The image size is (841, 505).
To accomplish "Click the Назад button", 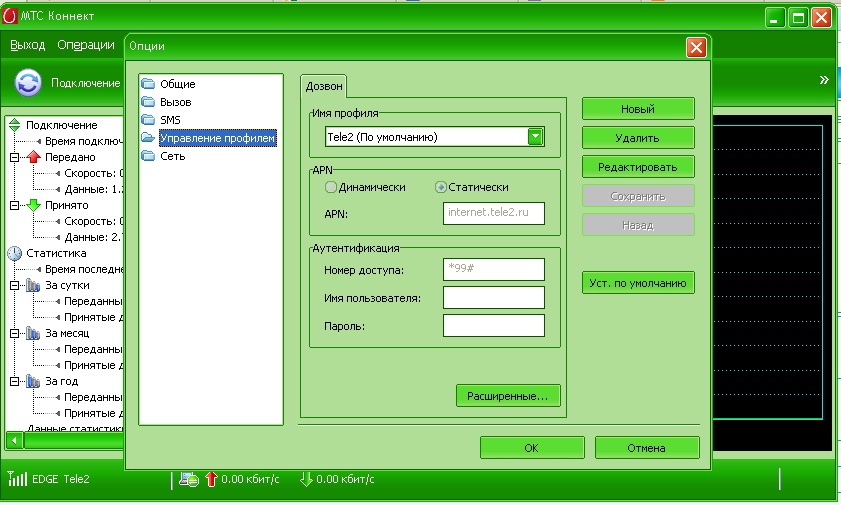I will click(x=638, y=225).
